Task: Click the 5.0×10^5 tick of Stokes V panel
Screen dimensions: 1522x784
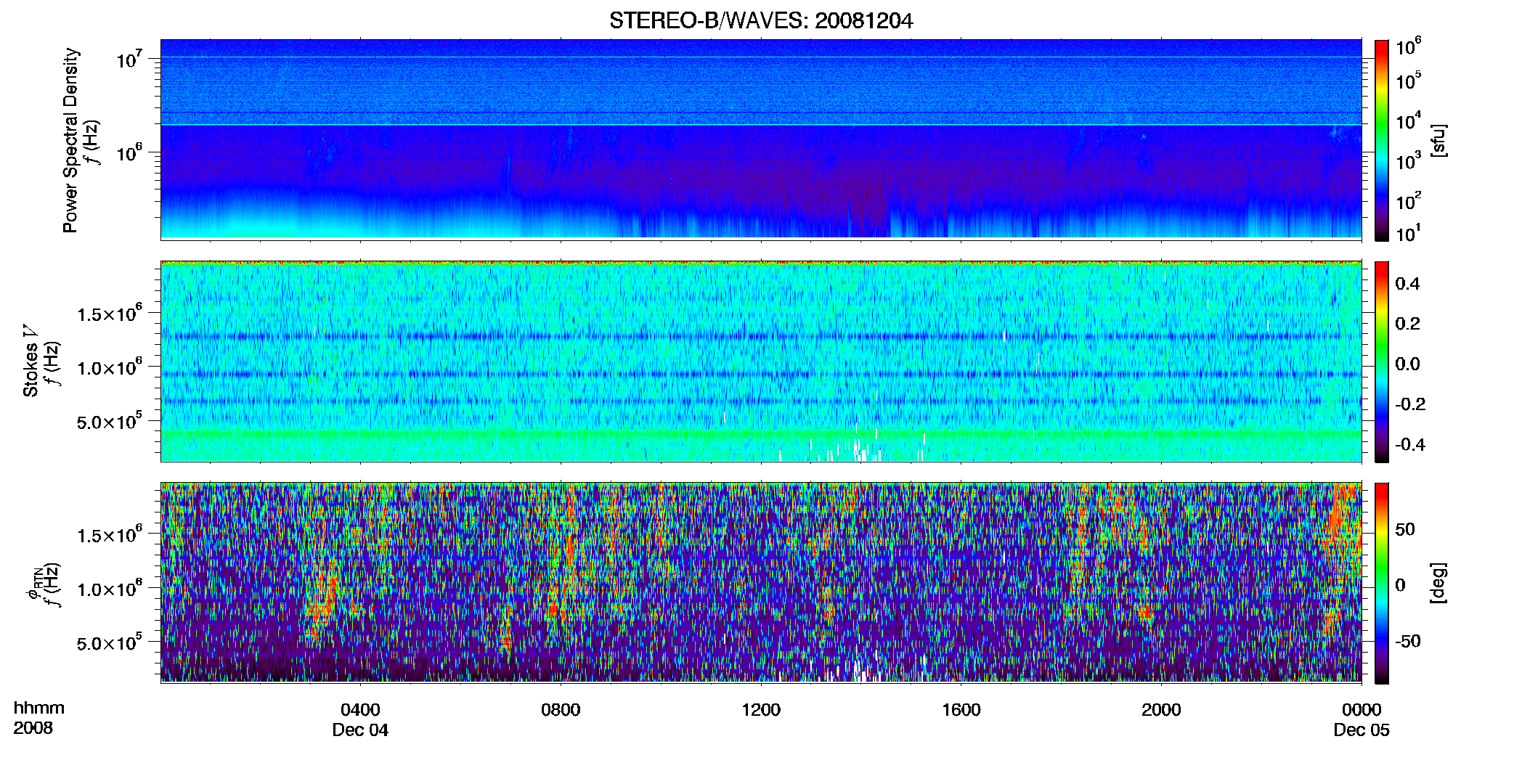Action: tap(110, 420)
